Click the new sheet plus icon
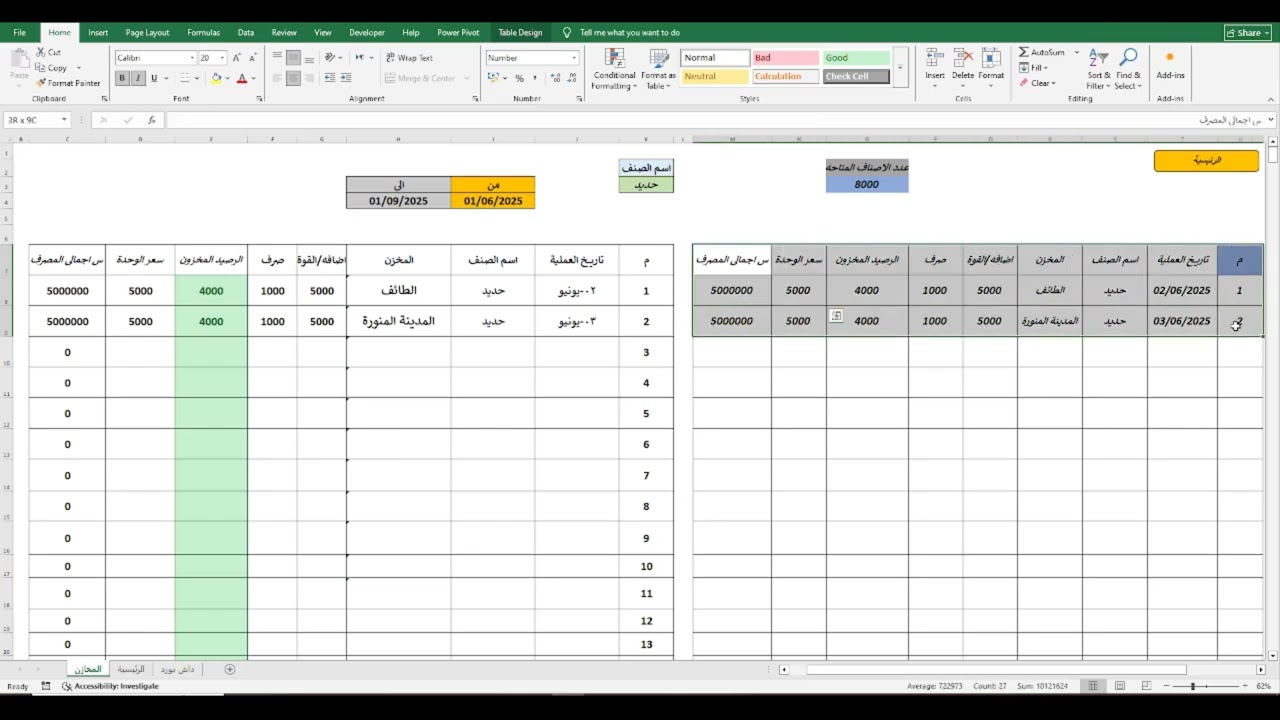1280x720 pixels. pos(230,669)
